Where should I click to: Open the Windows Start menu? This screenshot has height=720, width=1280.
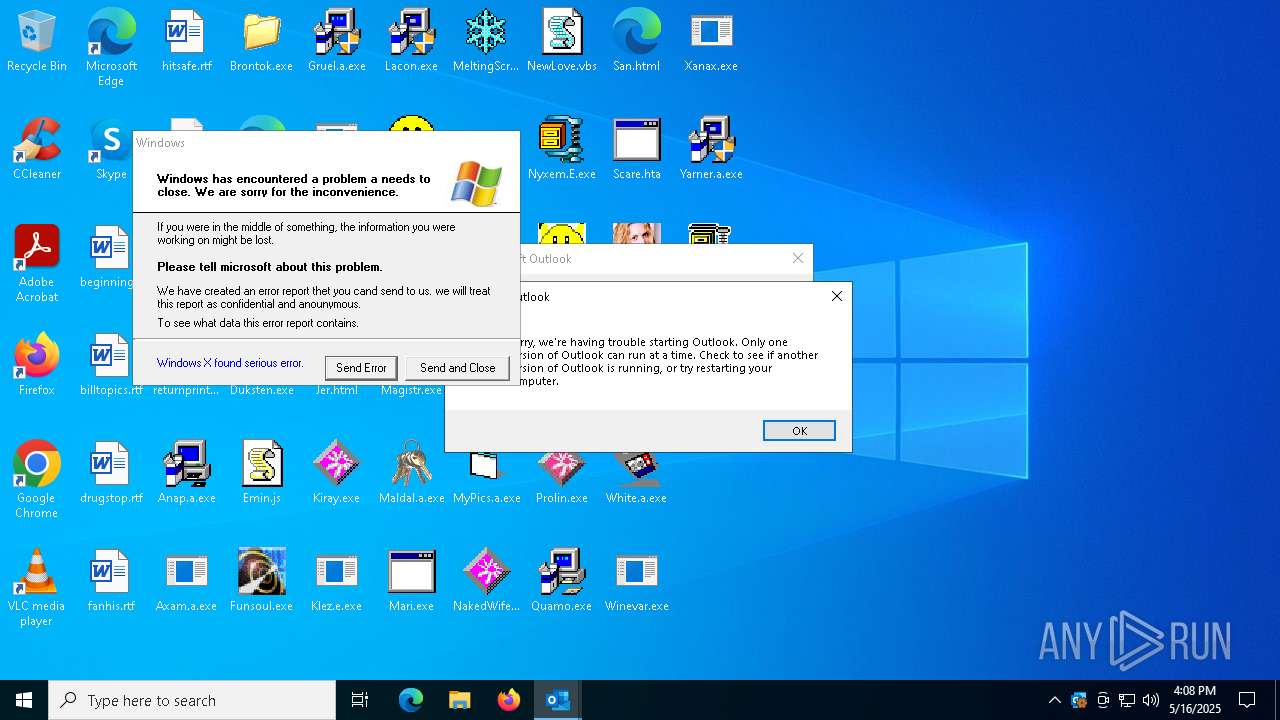click(x=24, y=700)
